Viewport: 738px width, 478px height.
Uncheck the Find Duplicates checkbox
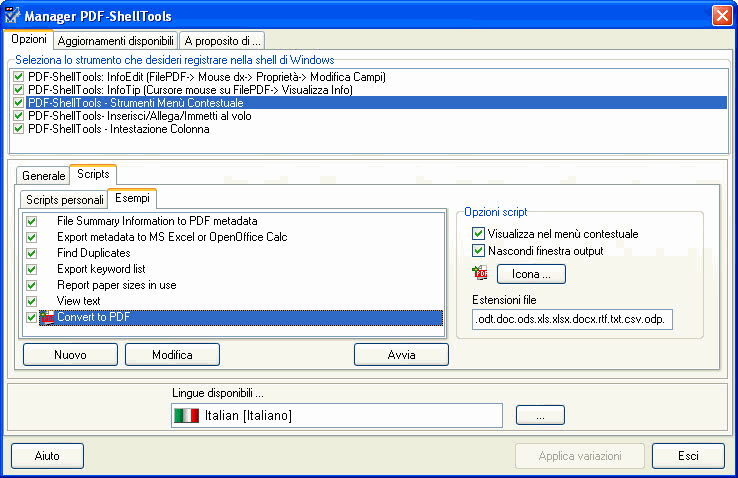(32, 253)
